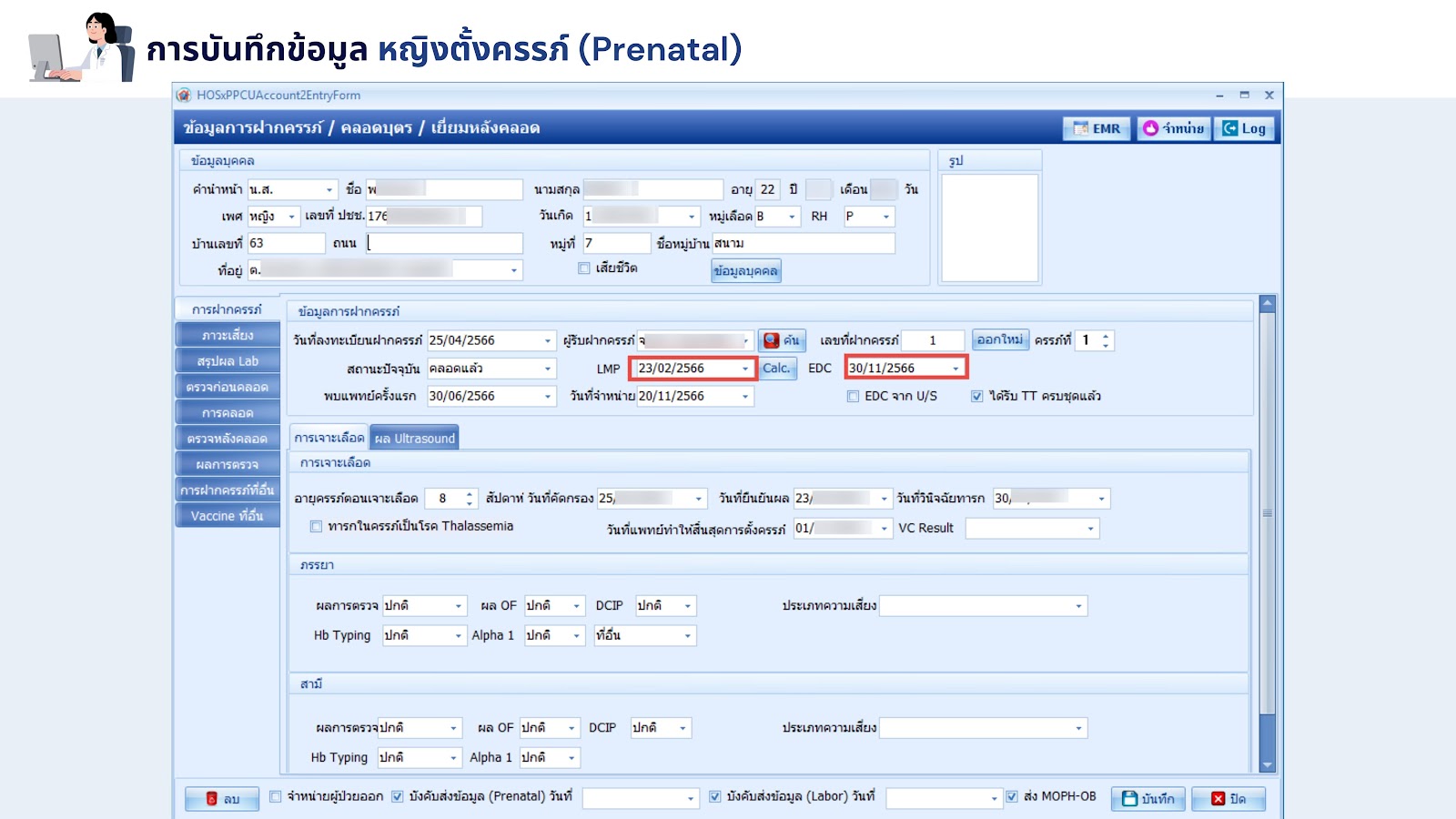Select the การฝากครรภ์ที่อื่น side tab
Image resolution: width=1456 pixels, height=819 pixels.
pos(227,490)
